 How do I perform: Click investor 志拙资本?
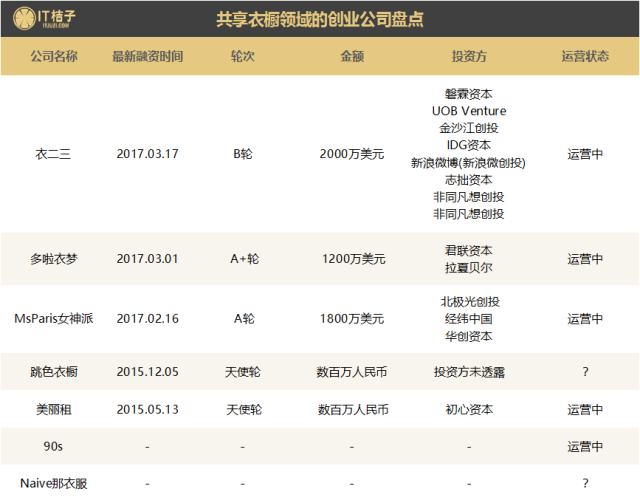pos(469,180)
